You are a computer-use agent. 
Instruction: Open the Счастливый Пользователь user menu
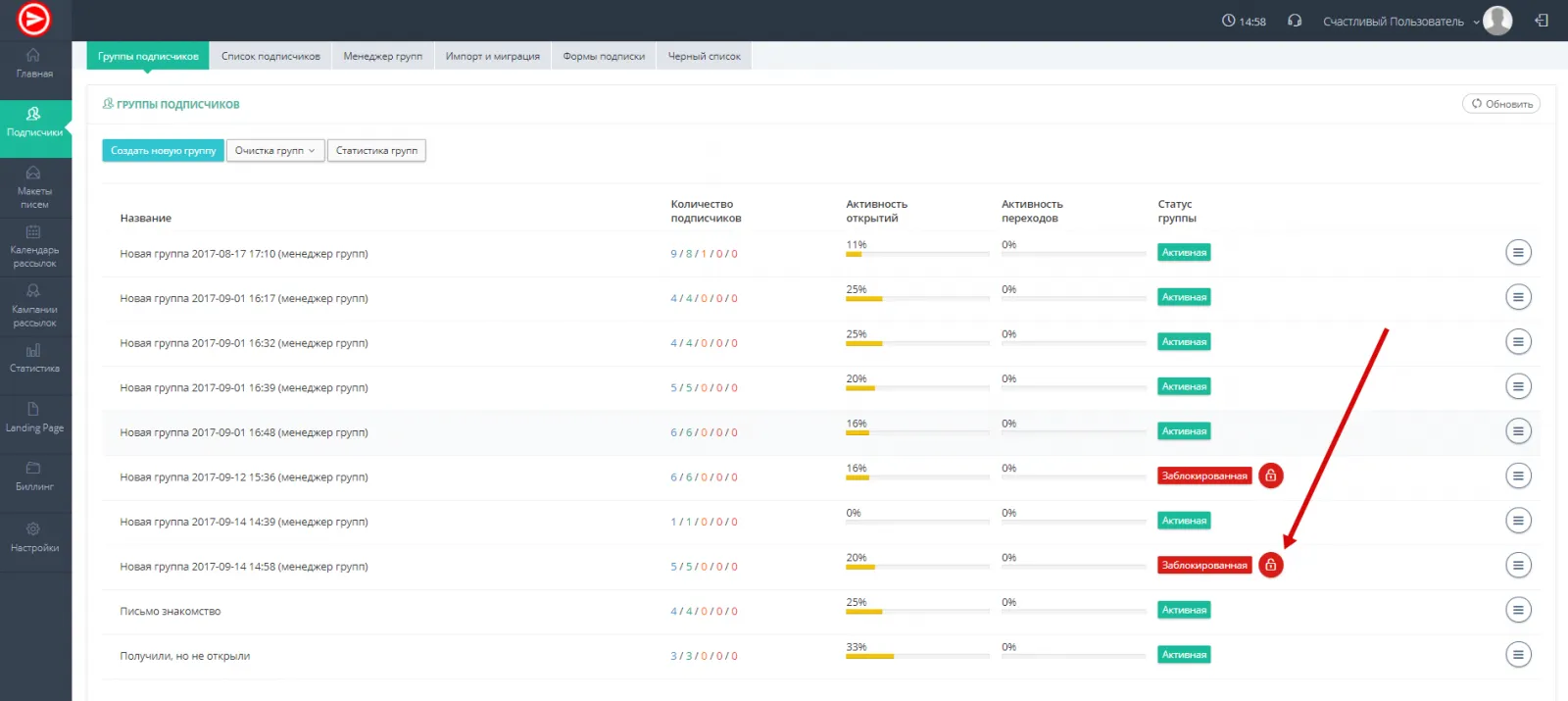1394,22
